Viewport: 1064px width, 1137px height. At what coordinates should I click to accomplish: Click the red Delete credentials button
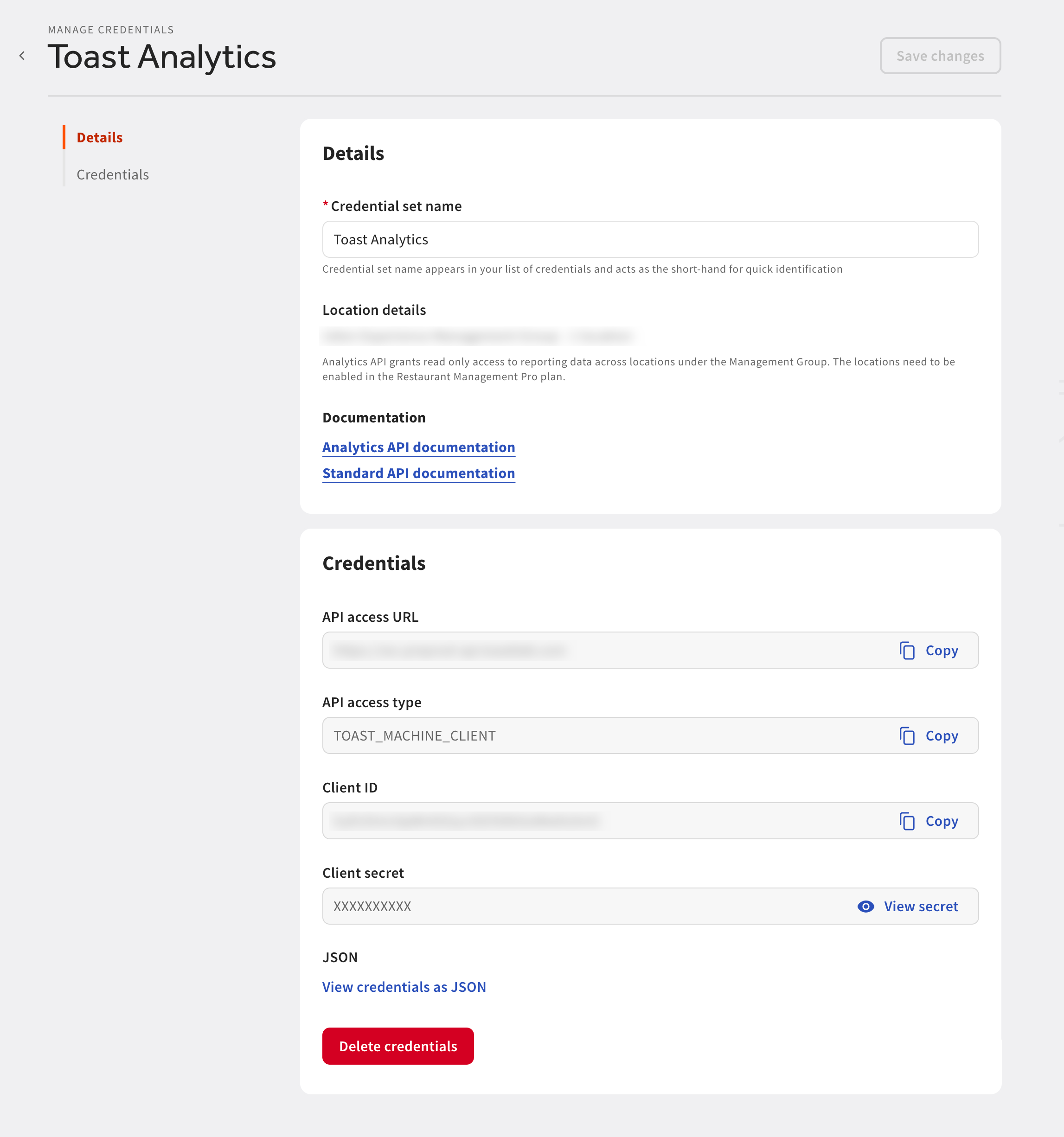coord(398,1046)
